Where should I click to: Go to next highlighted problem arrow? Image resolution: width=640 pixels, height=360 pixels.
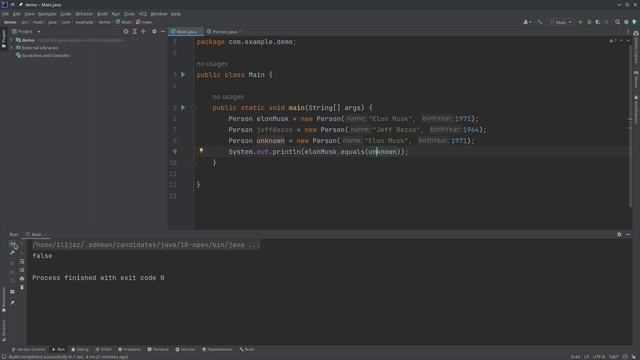tap(628, 41)
